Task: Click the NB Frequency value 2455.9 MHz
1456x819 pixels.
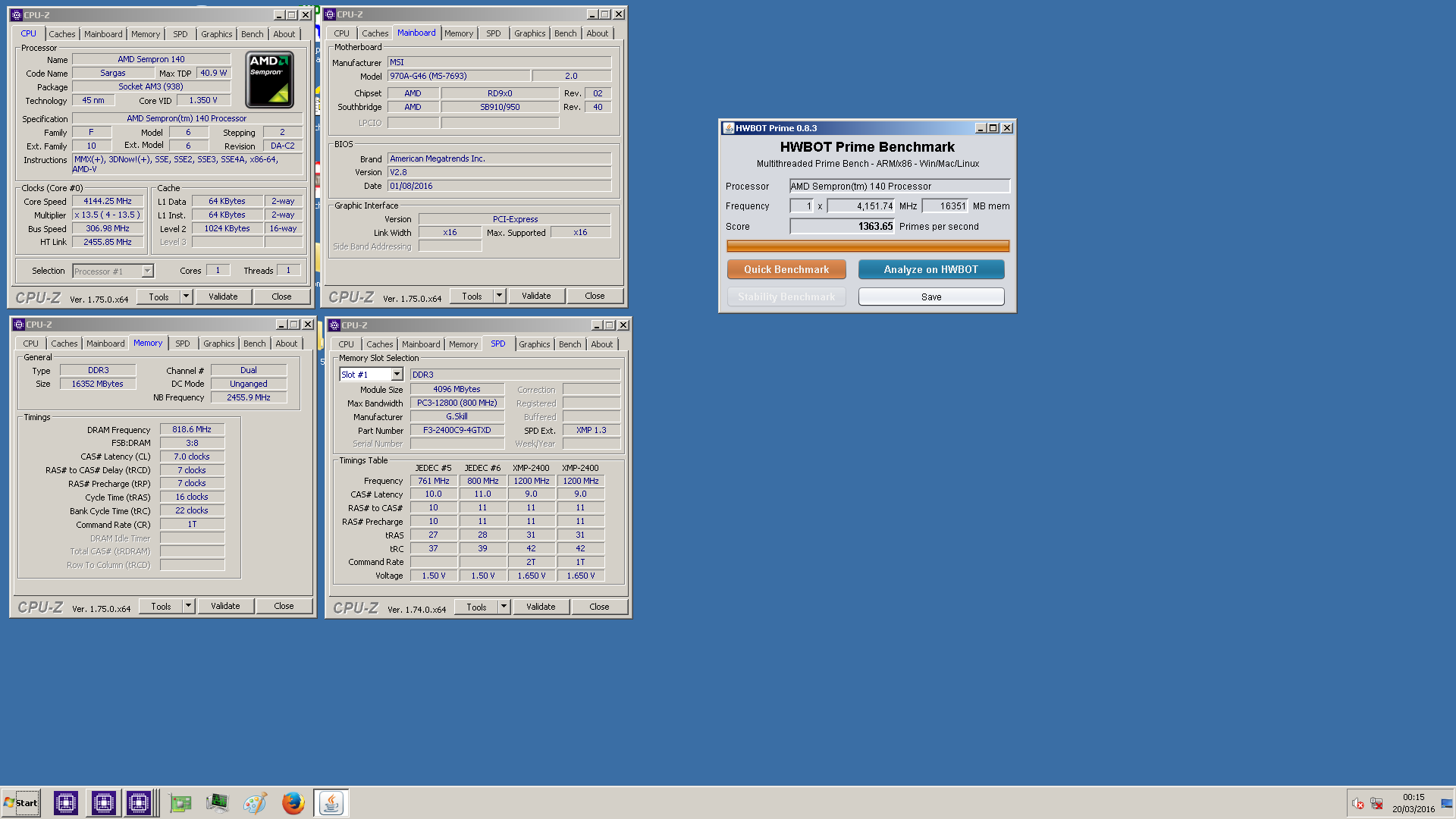Action: click(249, 397)
